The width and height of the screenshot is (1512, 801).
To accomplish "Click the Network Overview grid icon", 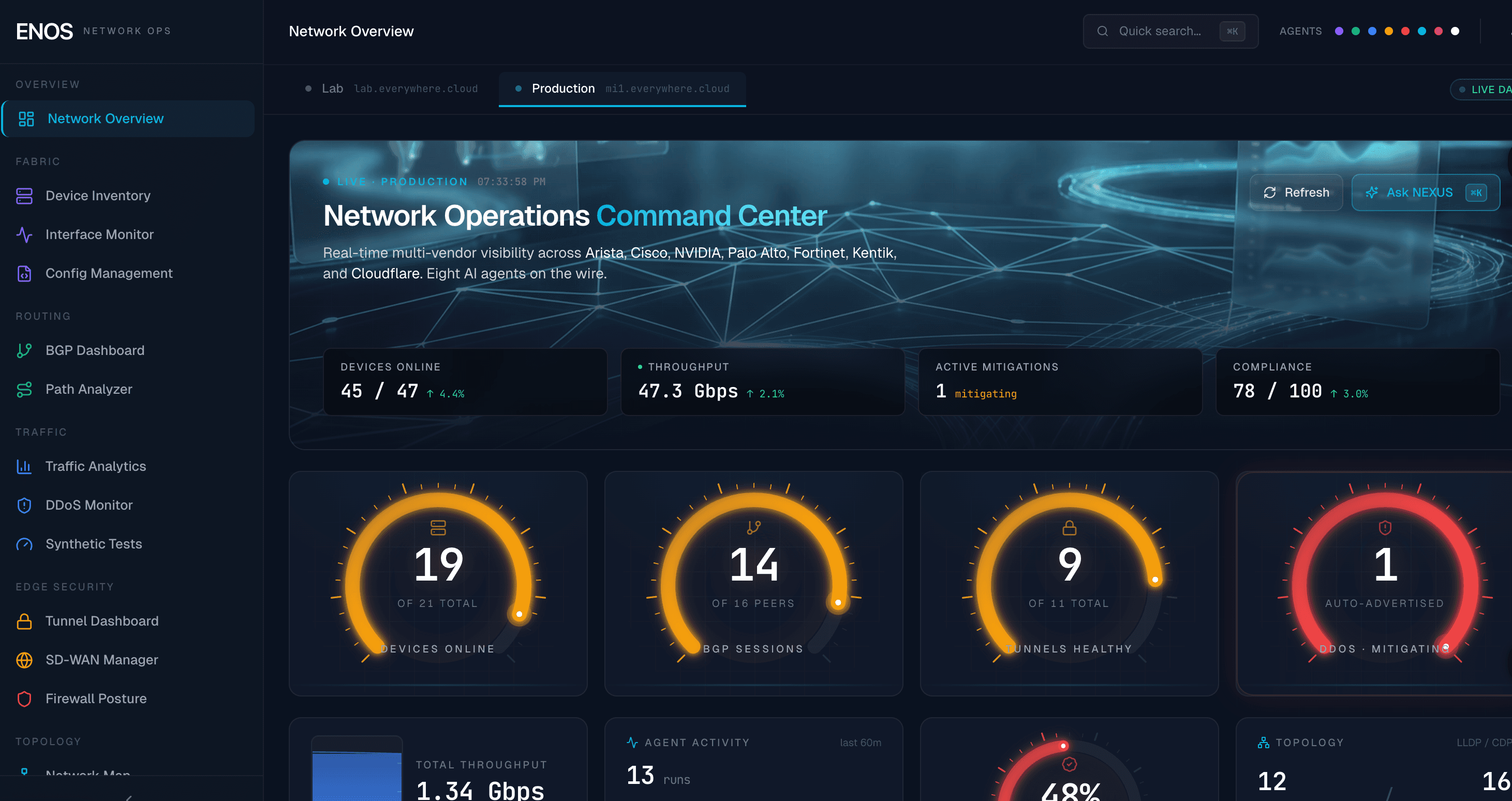I will 26,119.
